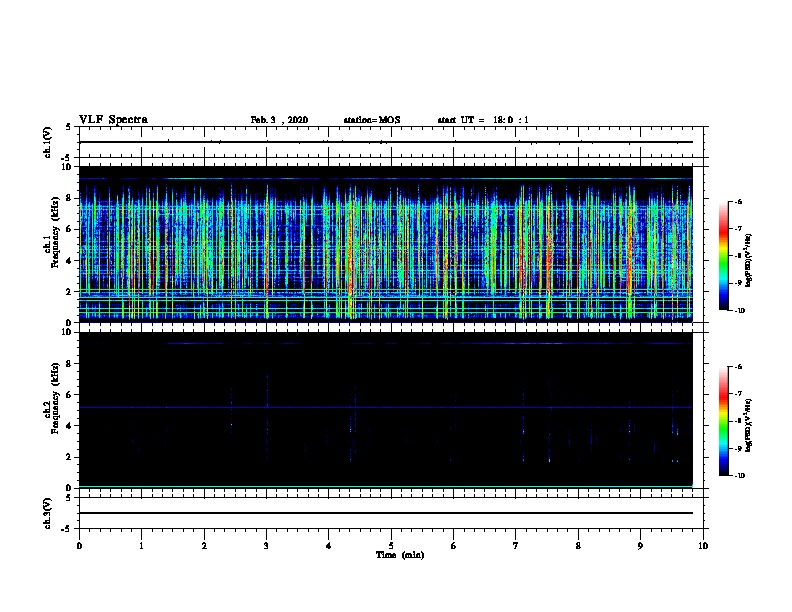Click the ch.1 spectrogram color scale bar
This screenshot has height=612, width=792.
[724, 256]
